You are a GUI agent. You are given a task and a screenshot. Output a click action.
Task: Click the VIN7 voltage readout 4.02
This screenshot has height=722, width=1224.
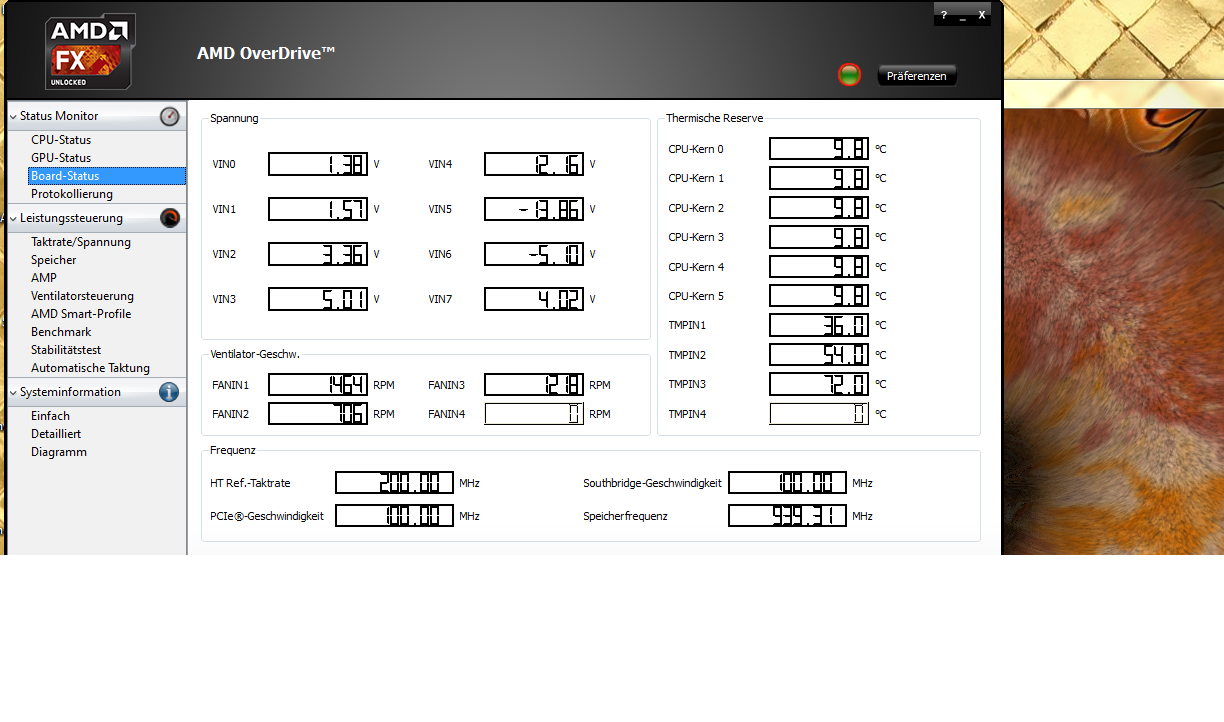tap(534, 299)
